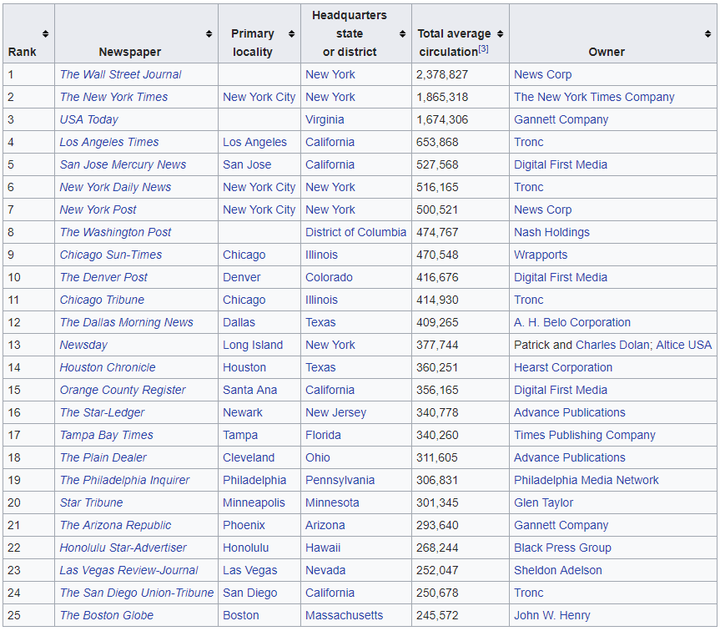The image size is (720, 631).
Task: Sort table by Owner column arrows
Action: (x=708, y=34)
